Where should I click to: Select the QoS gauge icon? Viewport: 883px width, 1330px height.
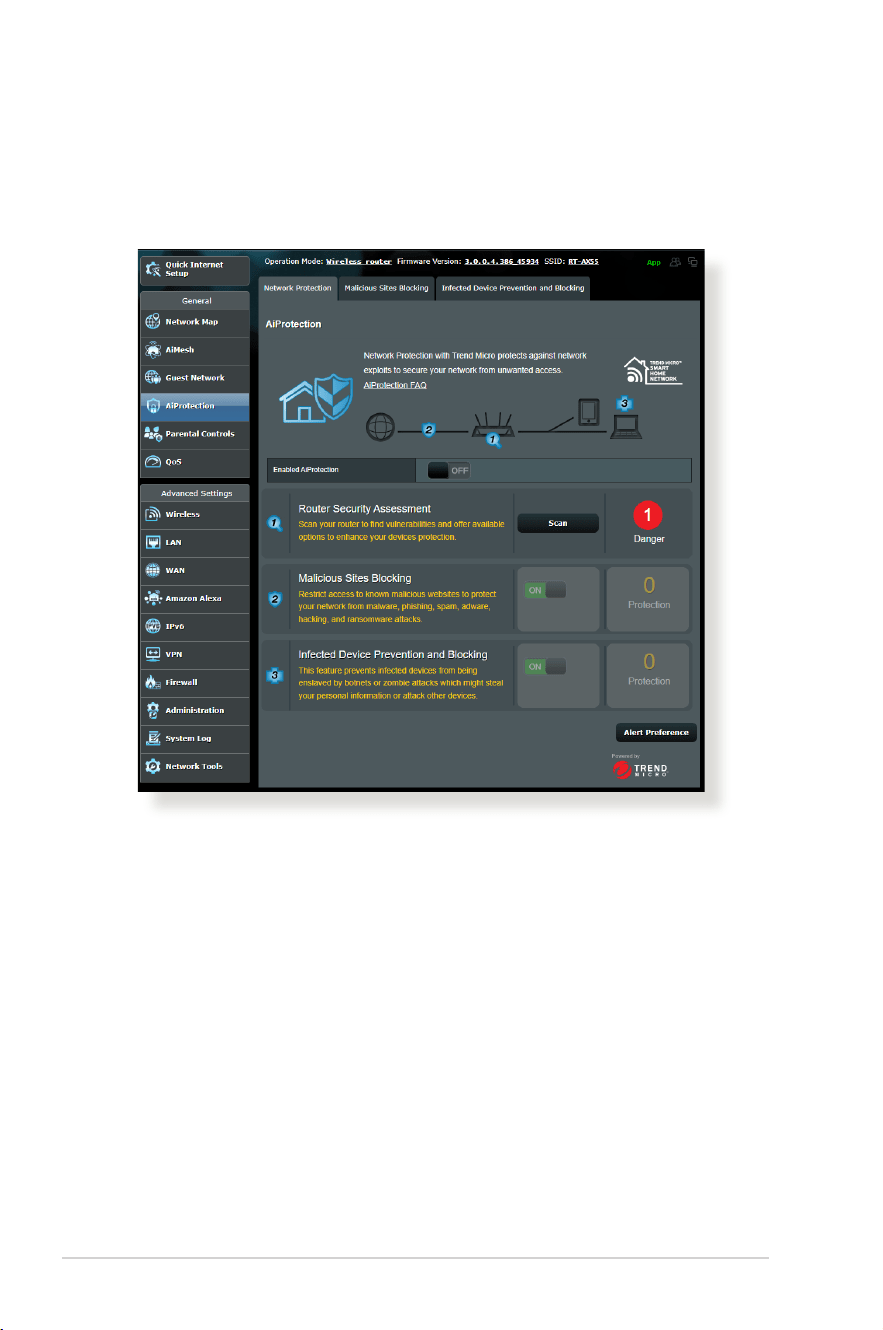153,462
